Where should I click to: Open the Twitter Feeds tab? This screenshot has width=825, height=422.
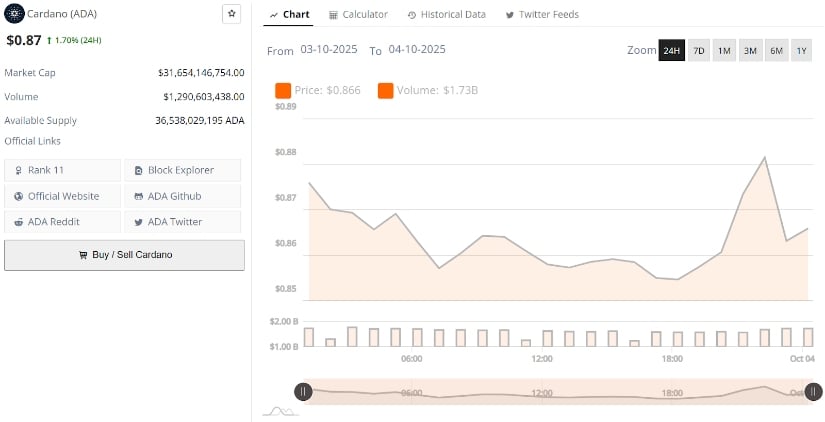pyautogui.click(x=542, y=15)
